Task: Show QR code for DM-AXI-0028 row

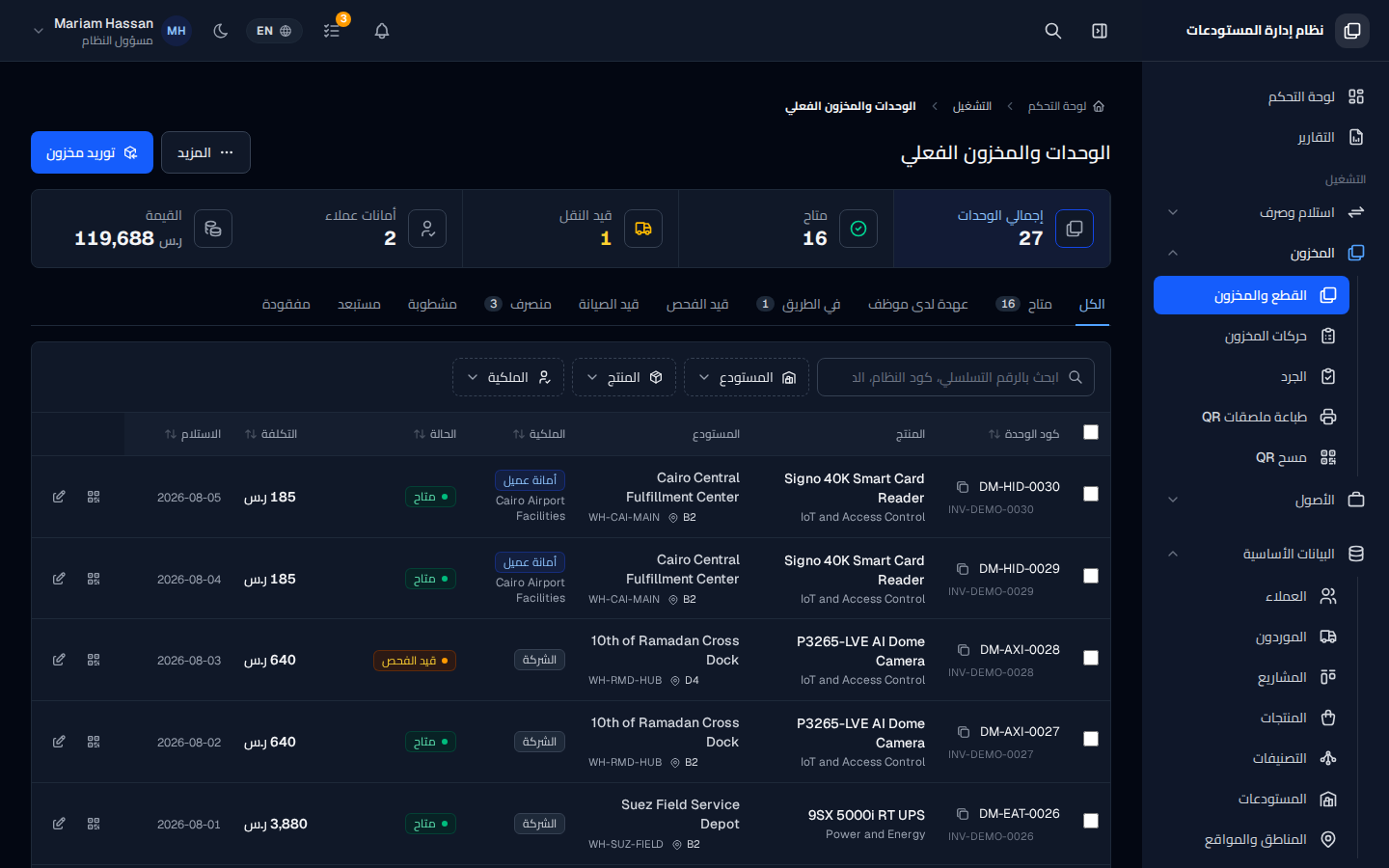Action: [94, 660]
